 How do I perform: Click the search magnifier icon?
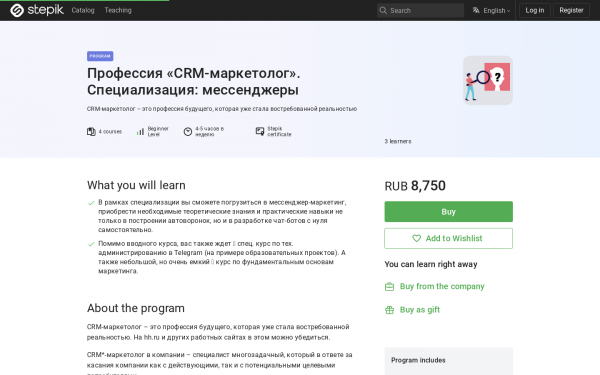coord(383,10)
